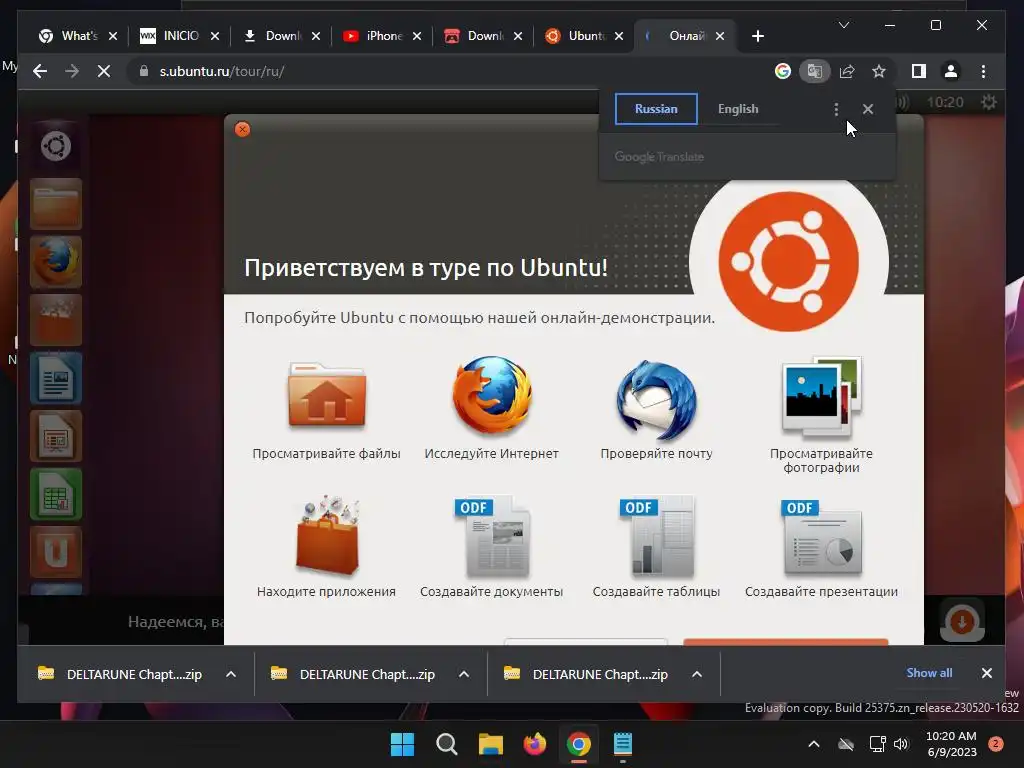Viewport: 1024px width, 768px height.
Task: Open the Browse files folder icon
Action: pos(327,396)
